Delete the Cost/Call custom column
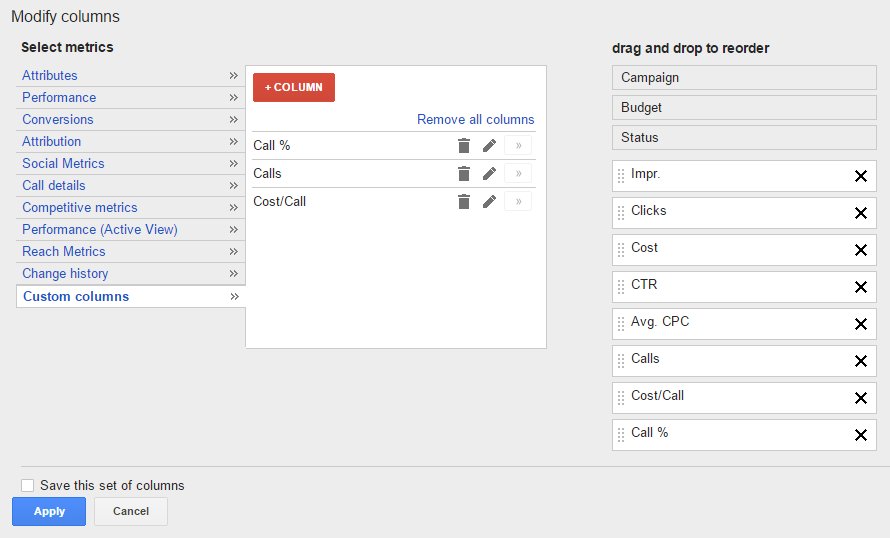This screenshot has height=538, width=890. coord(464,201)
